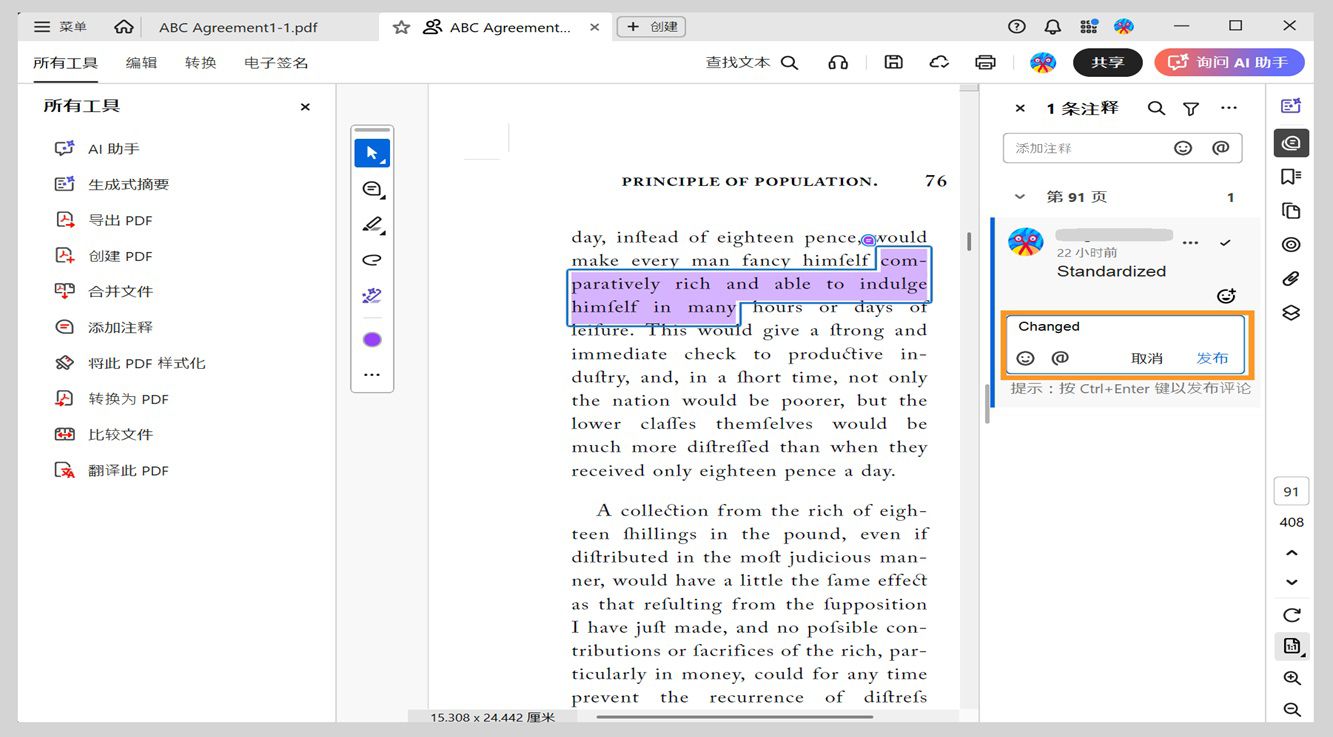Screen dimensions: 1333x737
Task: Click the @ mention icon in reply box
Action: 1060,358
